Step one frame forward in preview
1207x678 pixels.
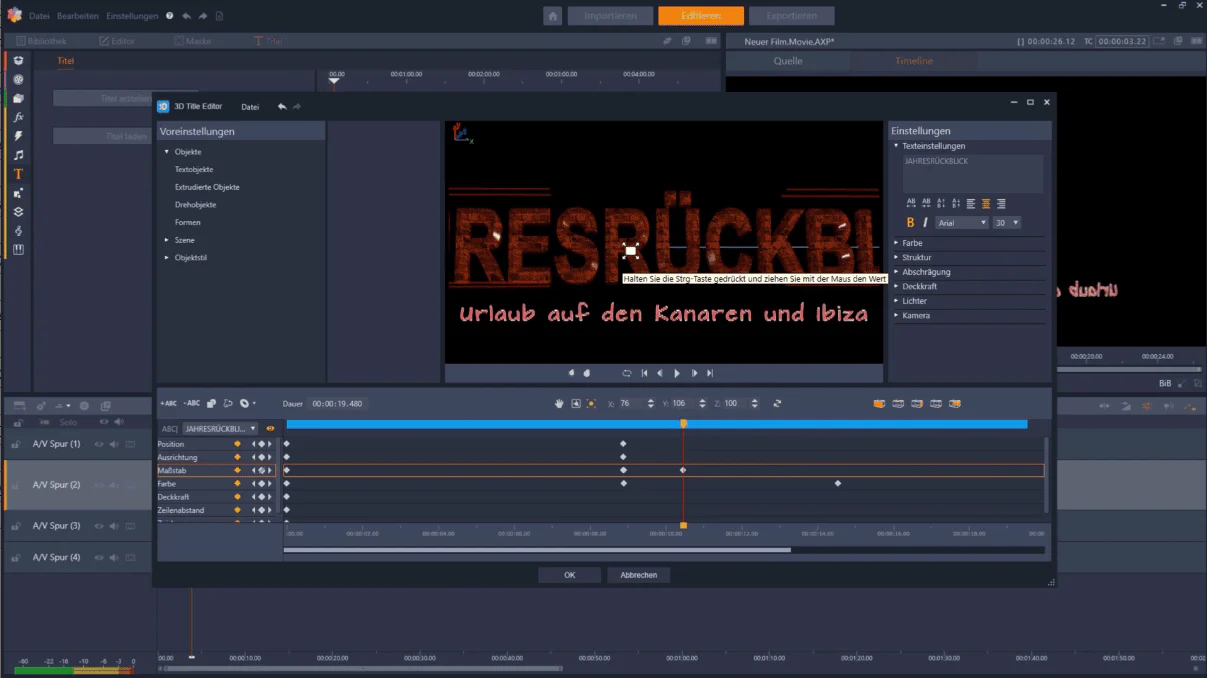pos(694,373)
